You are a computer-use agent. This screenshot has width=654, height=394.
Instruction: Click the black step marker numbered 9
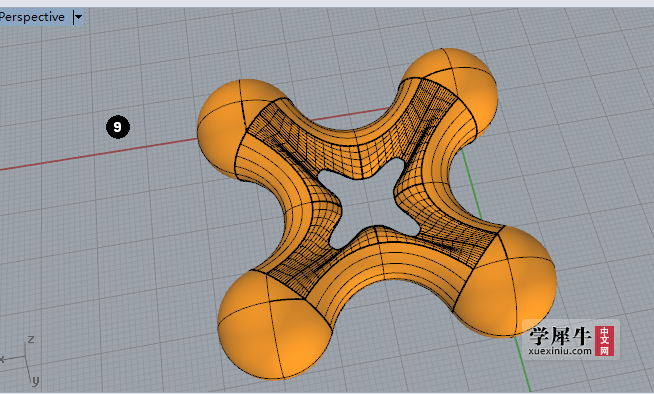click(118, 127)
